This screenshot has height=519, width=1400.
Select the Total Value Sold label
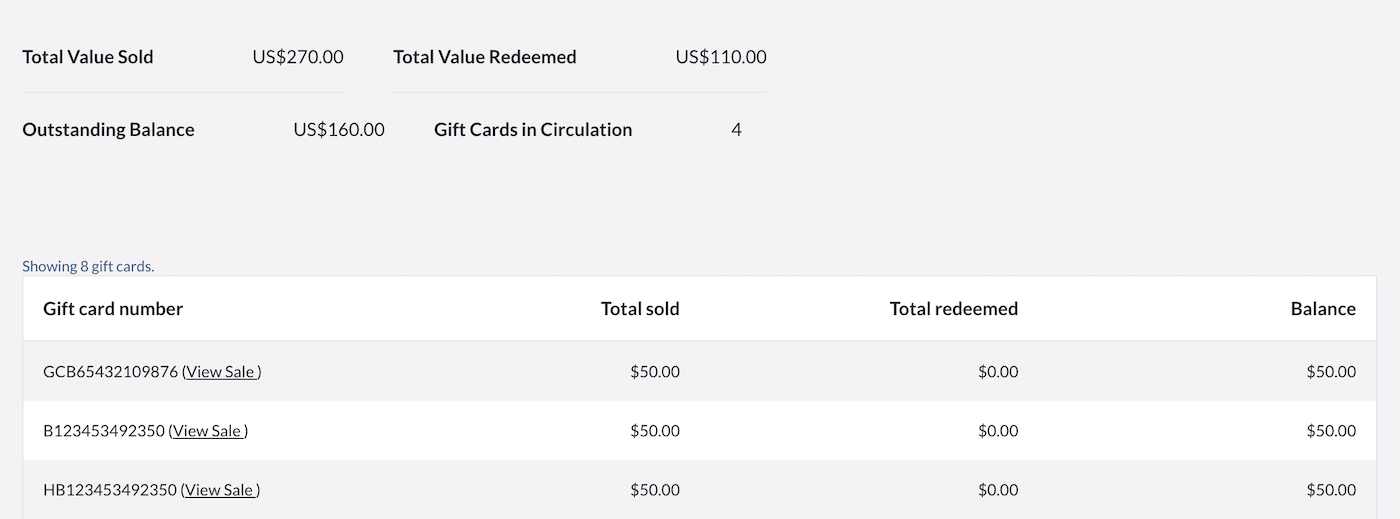click(88, 57)
